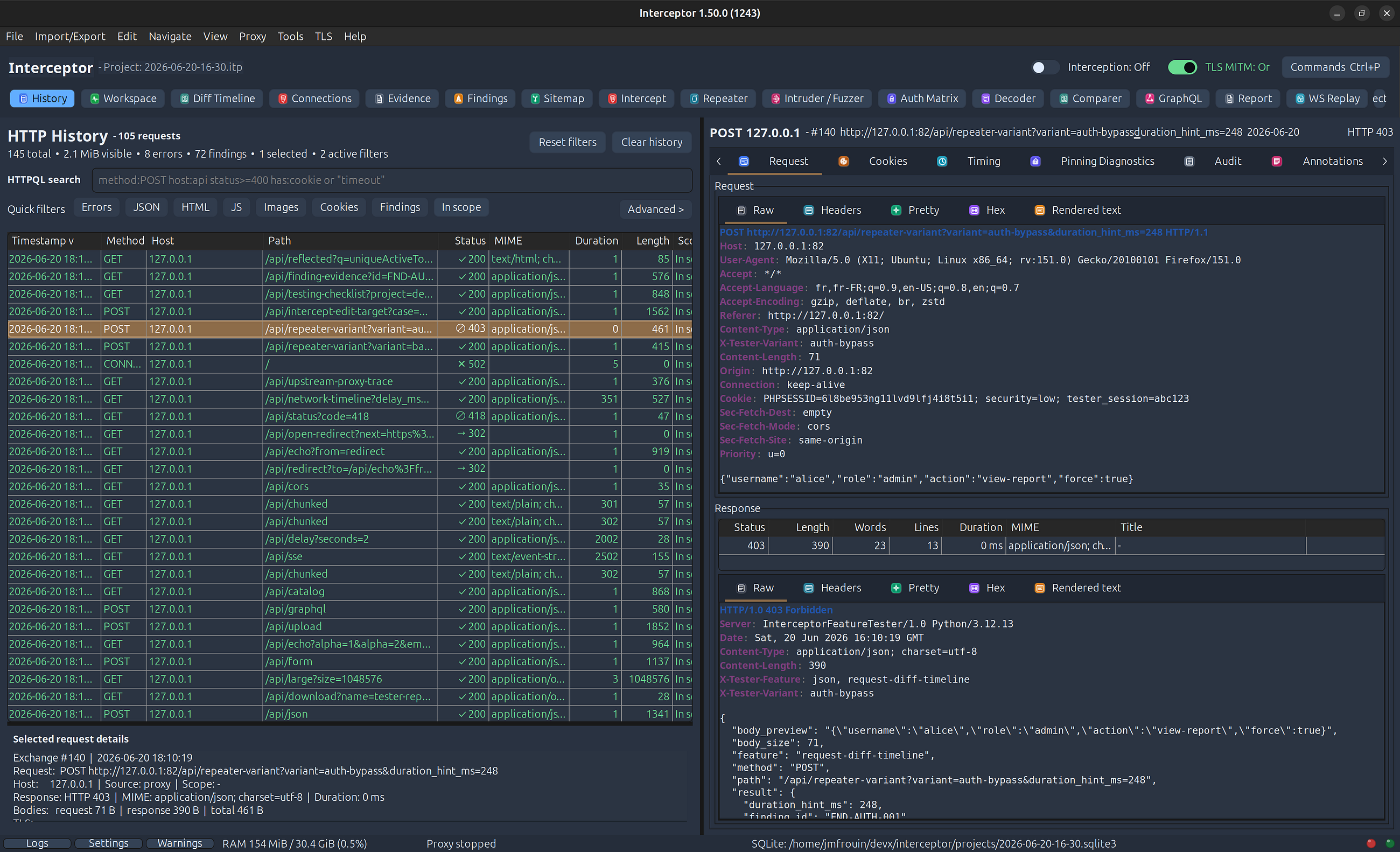Click the Comparer tab icon
The image size is (1400, 852).
(x=1064, y=99)
